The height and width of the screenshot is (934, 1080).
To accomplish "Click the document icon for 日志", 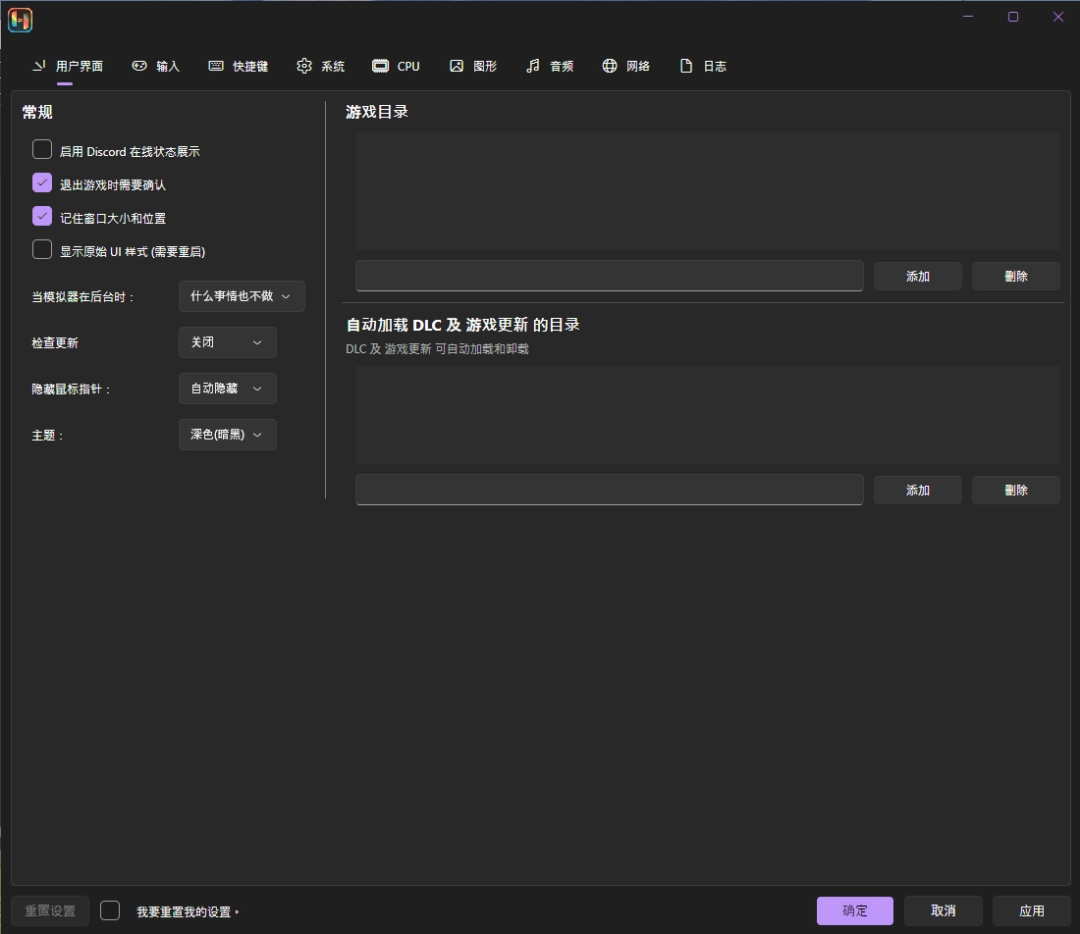I will (686, 66).
